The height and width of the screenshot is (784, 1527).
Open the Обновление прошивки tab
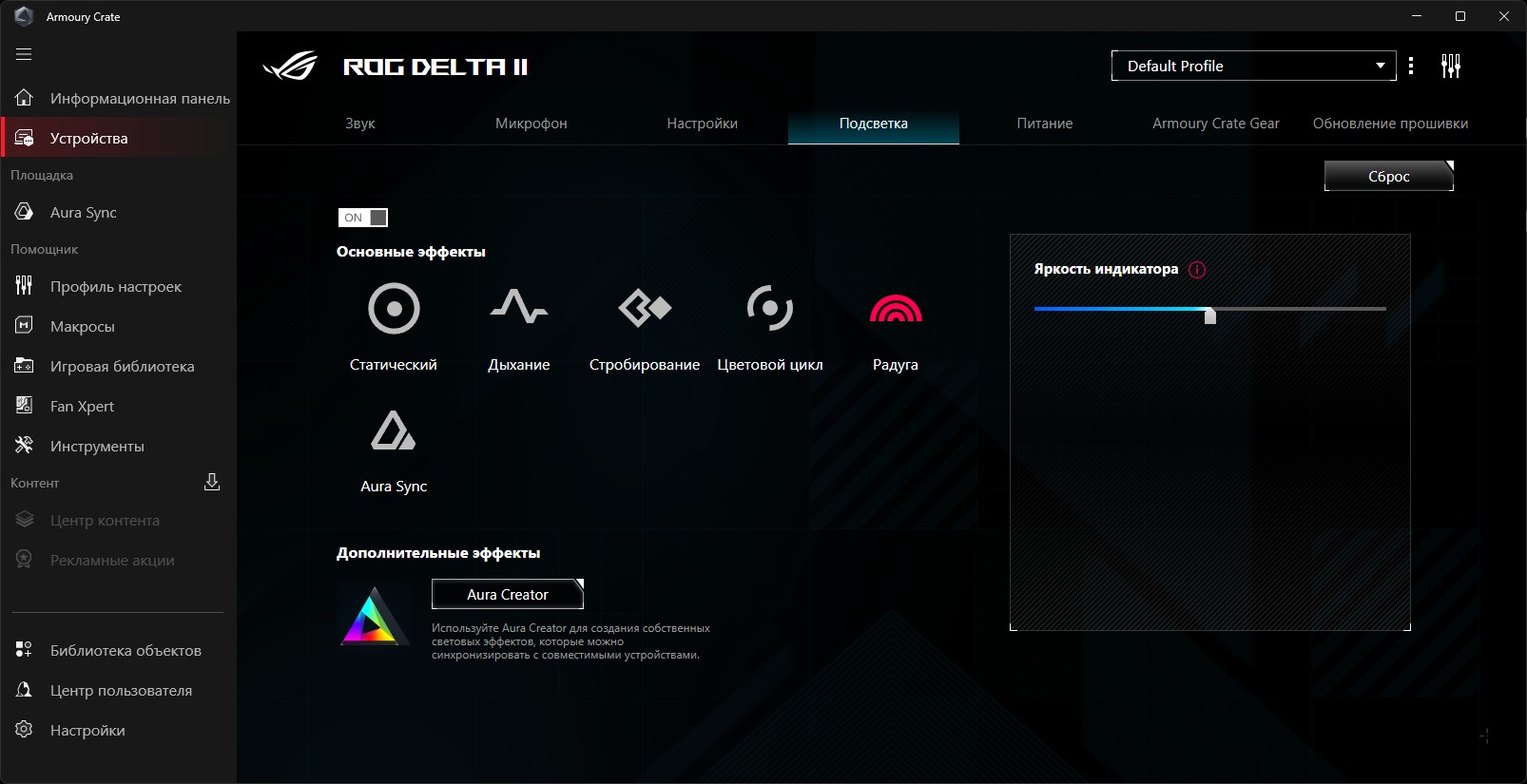pos(1390,124)
